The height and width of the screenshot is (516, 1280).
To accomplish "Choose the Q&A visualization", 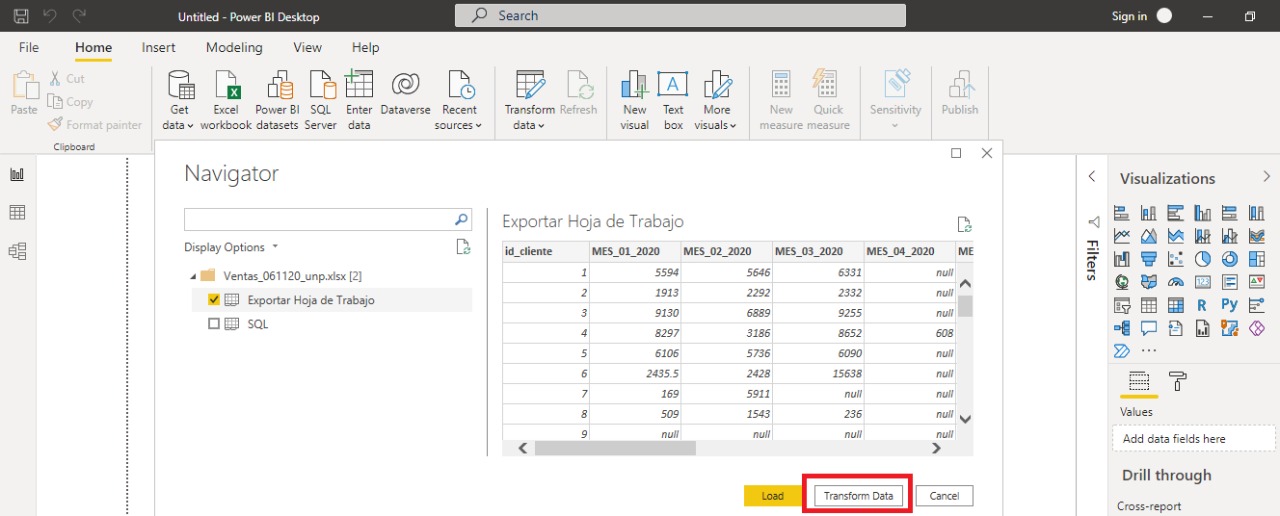I will (1149, 328).
